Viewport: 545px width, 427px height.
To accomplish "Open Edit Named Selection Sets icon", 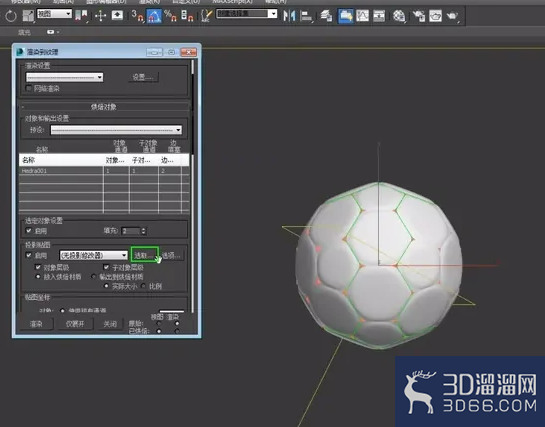I will (206, 16).
